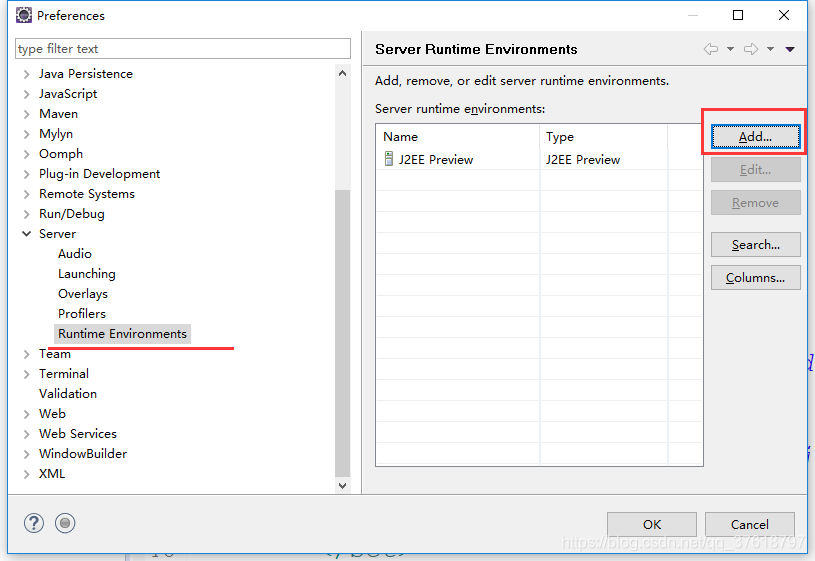Click the Search... button
815x561 pixels.
[x=755, y=244]
